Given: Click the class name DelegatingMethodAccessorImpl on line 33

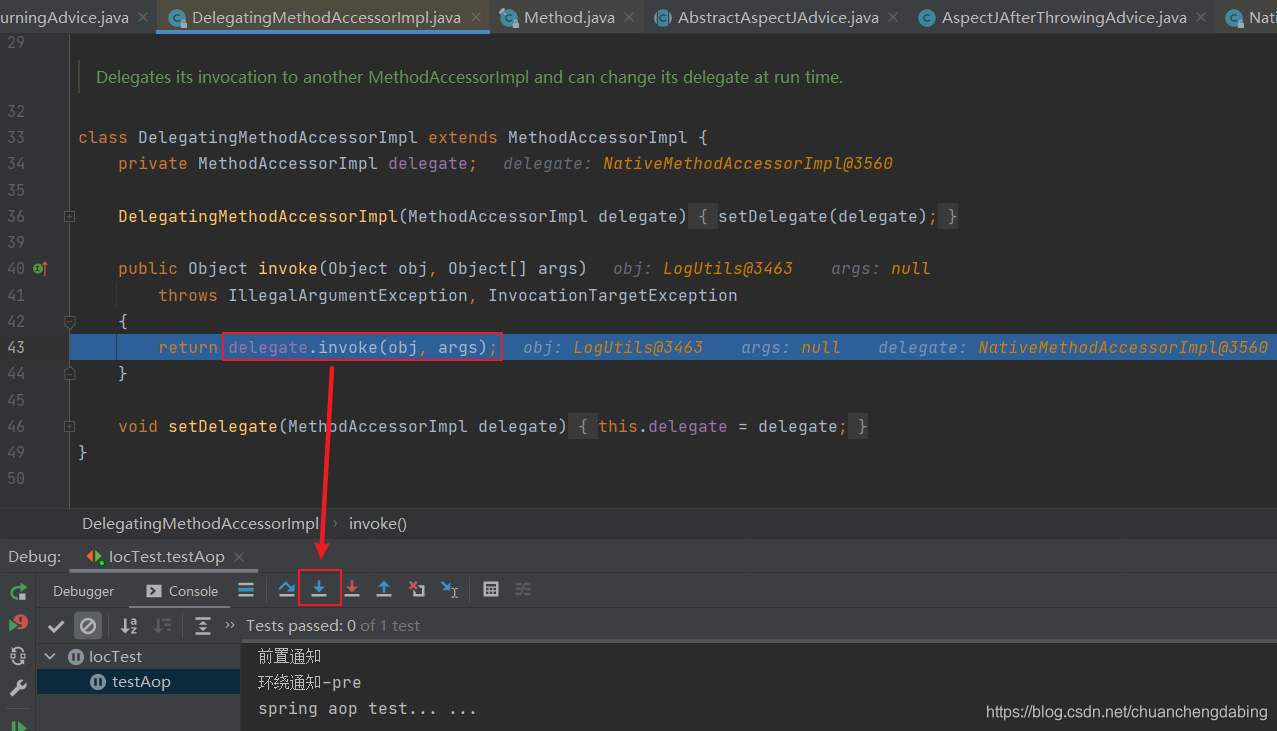Looking at the screenshot, I should [x=278, y=137].
